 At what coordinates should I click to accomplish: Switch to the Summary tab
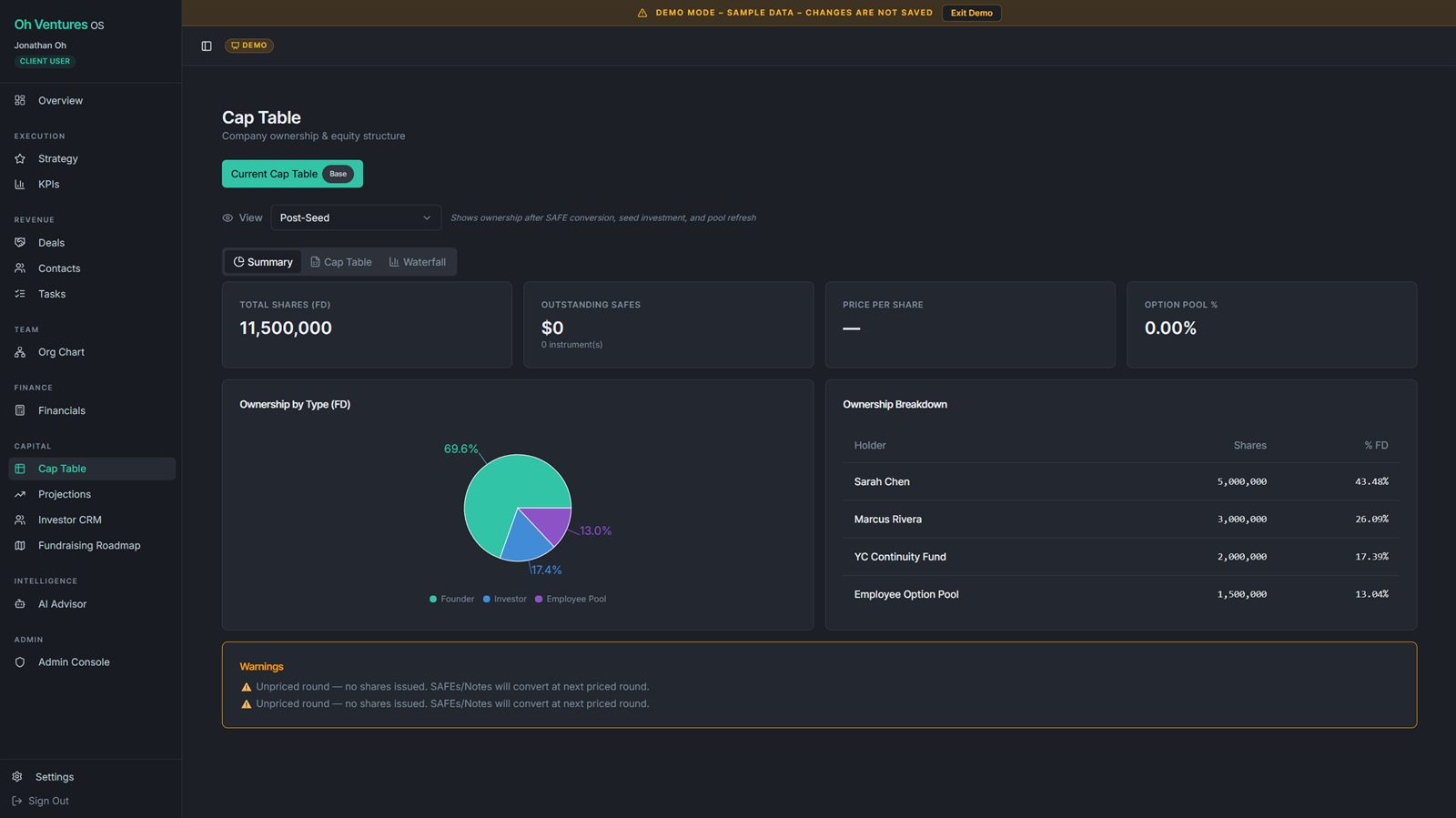263,262
